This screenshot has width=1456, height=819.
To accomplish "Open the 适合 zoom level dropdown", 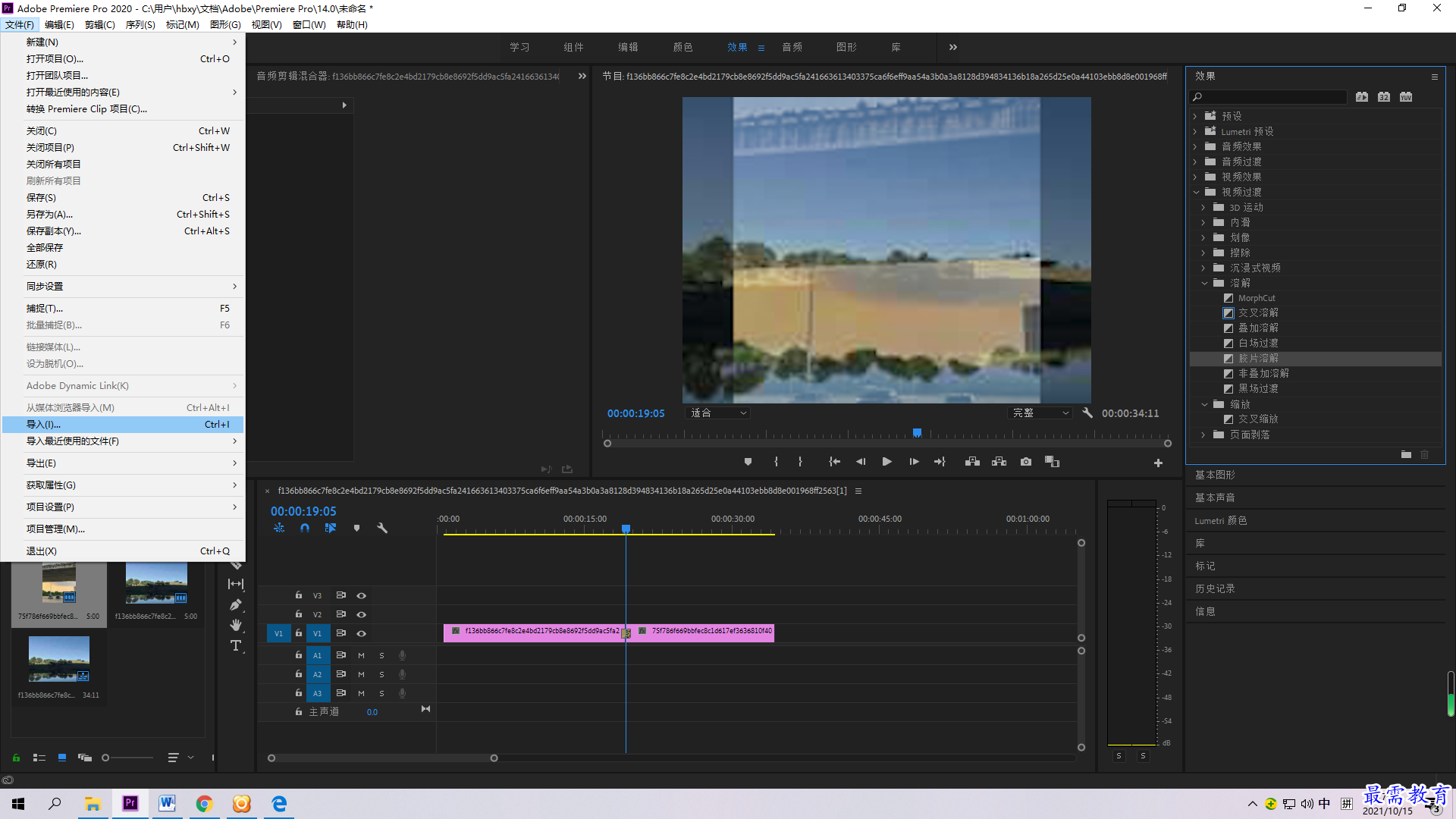I will pos(717,413).
